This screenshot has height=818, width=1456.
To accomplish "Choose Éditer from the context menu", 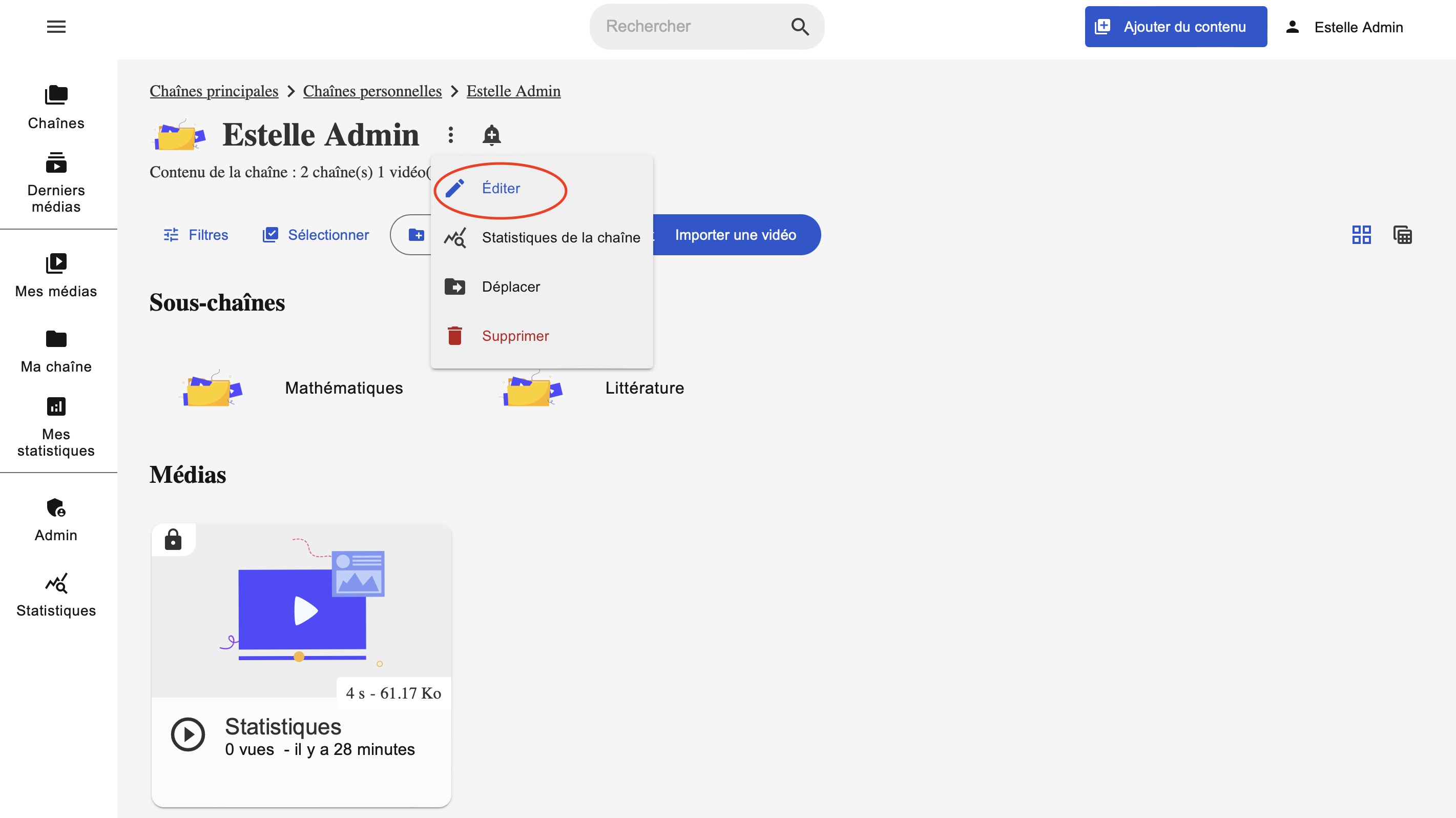I will click(500, 188).
